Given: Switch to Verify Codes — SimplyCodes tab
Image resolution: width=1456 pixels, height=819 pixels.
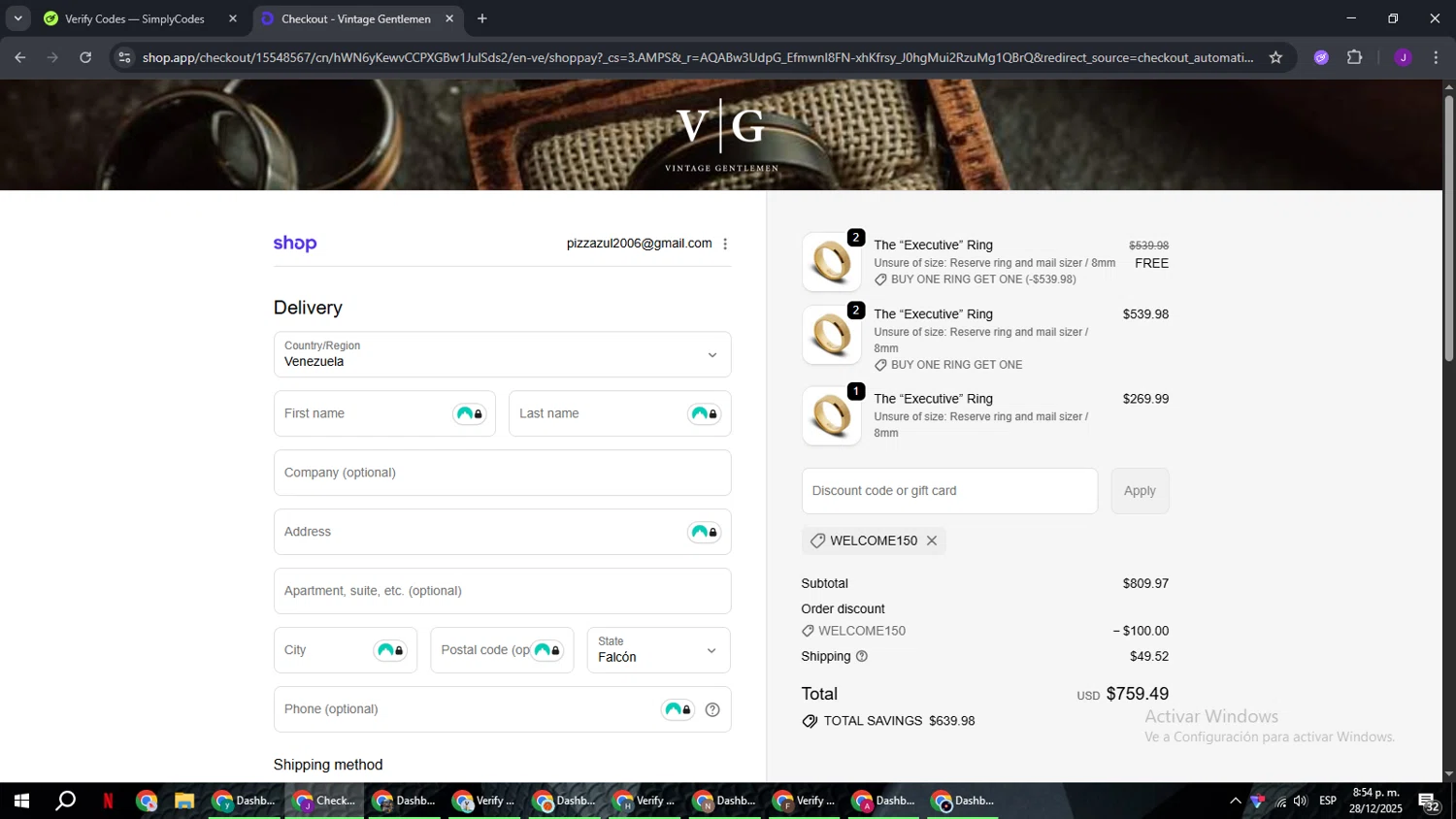Looking at the screenshot, I should click(141, 18).
